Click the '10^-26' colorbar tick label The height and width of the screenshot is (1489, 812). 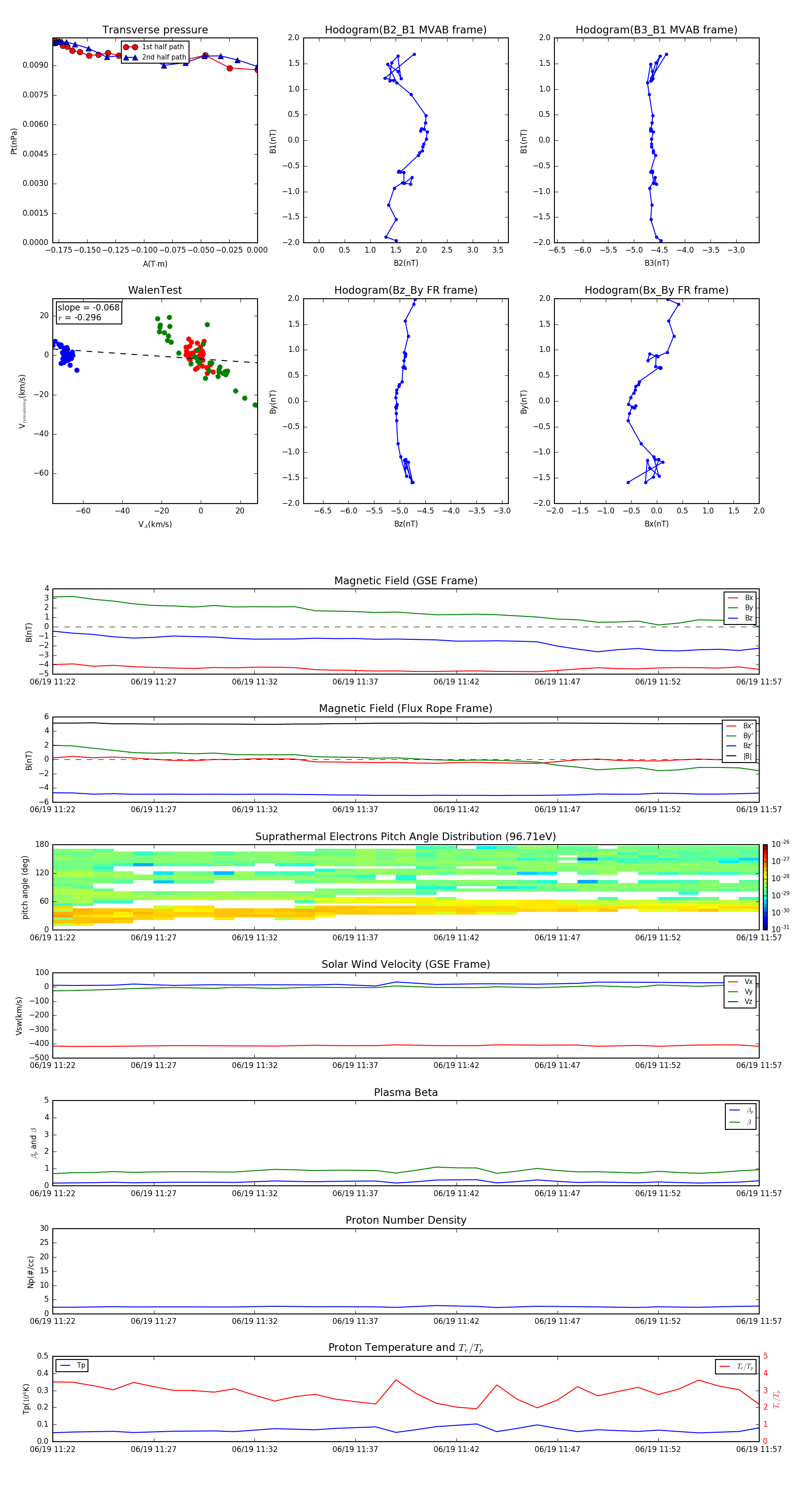tap(780, 844)
